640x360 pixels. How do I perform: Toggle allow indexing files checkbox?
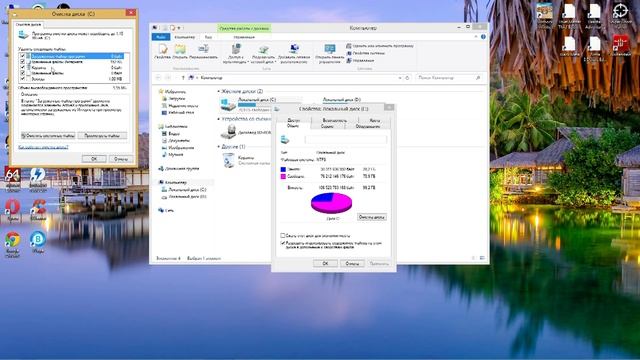pos(282,243)
